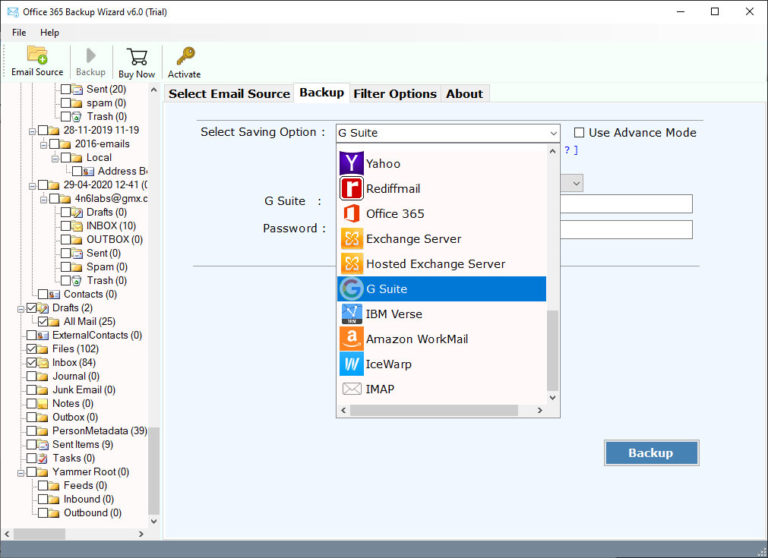Click the dropdown list vertical scrollbar thumb
Screen dimensions: 768x558
(x=552, y=350)
